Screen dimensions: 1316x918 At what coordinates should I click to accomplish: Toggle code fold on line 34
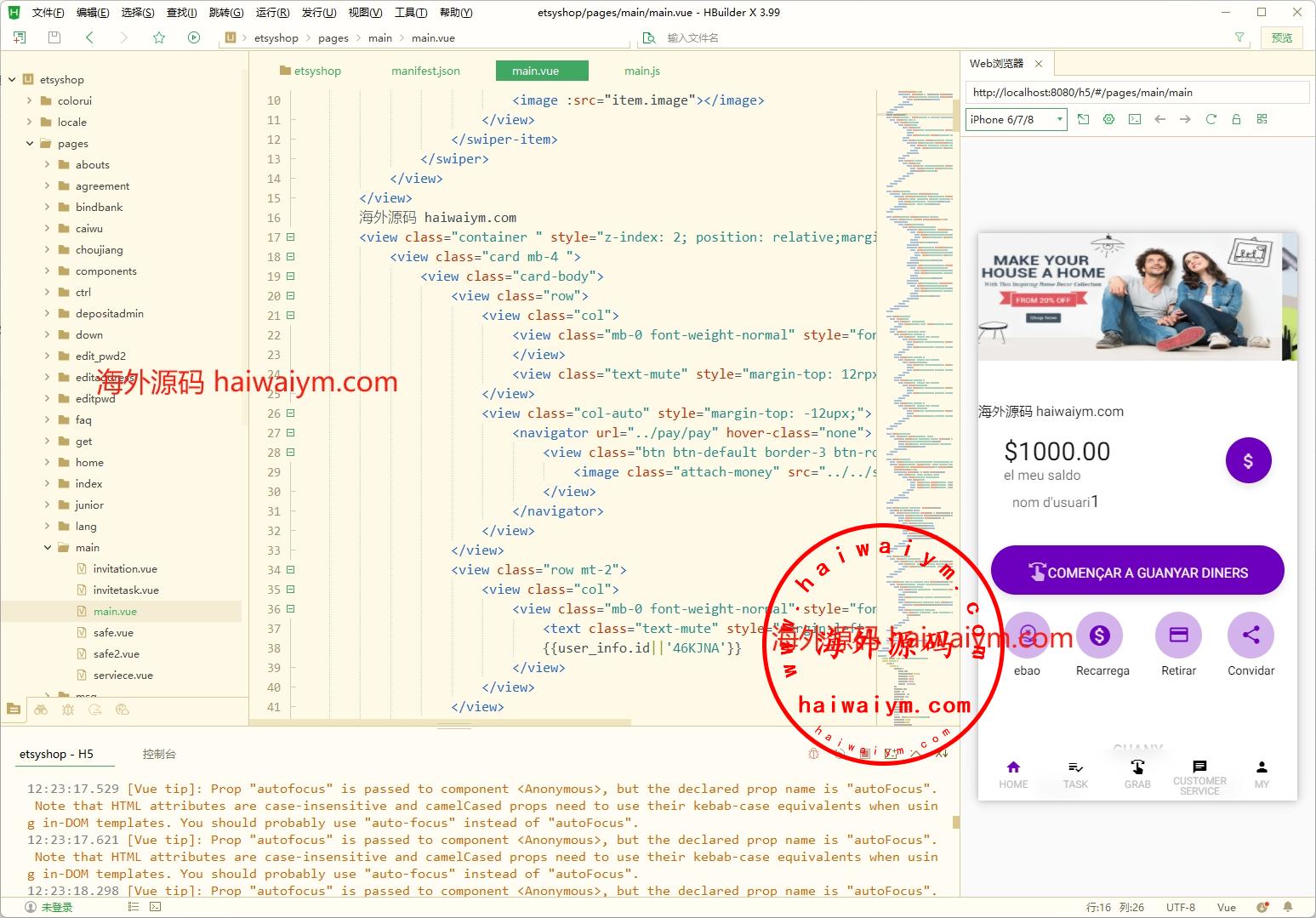pos(290,570)
